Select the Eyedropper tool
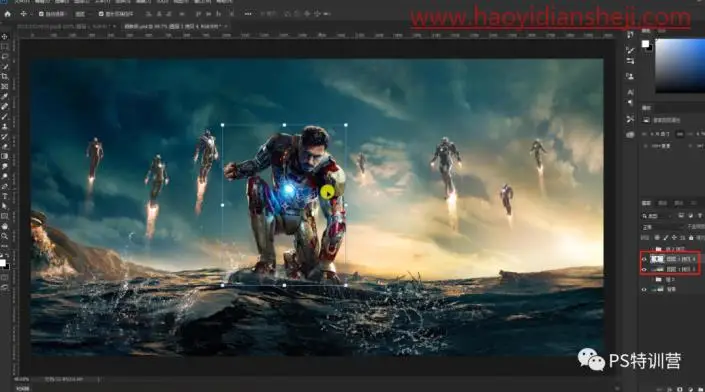This screenshot has height=392, width=705. 4,96
